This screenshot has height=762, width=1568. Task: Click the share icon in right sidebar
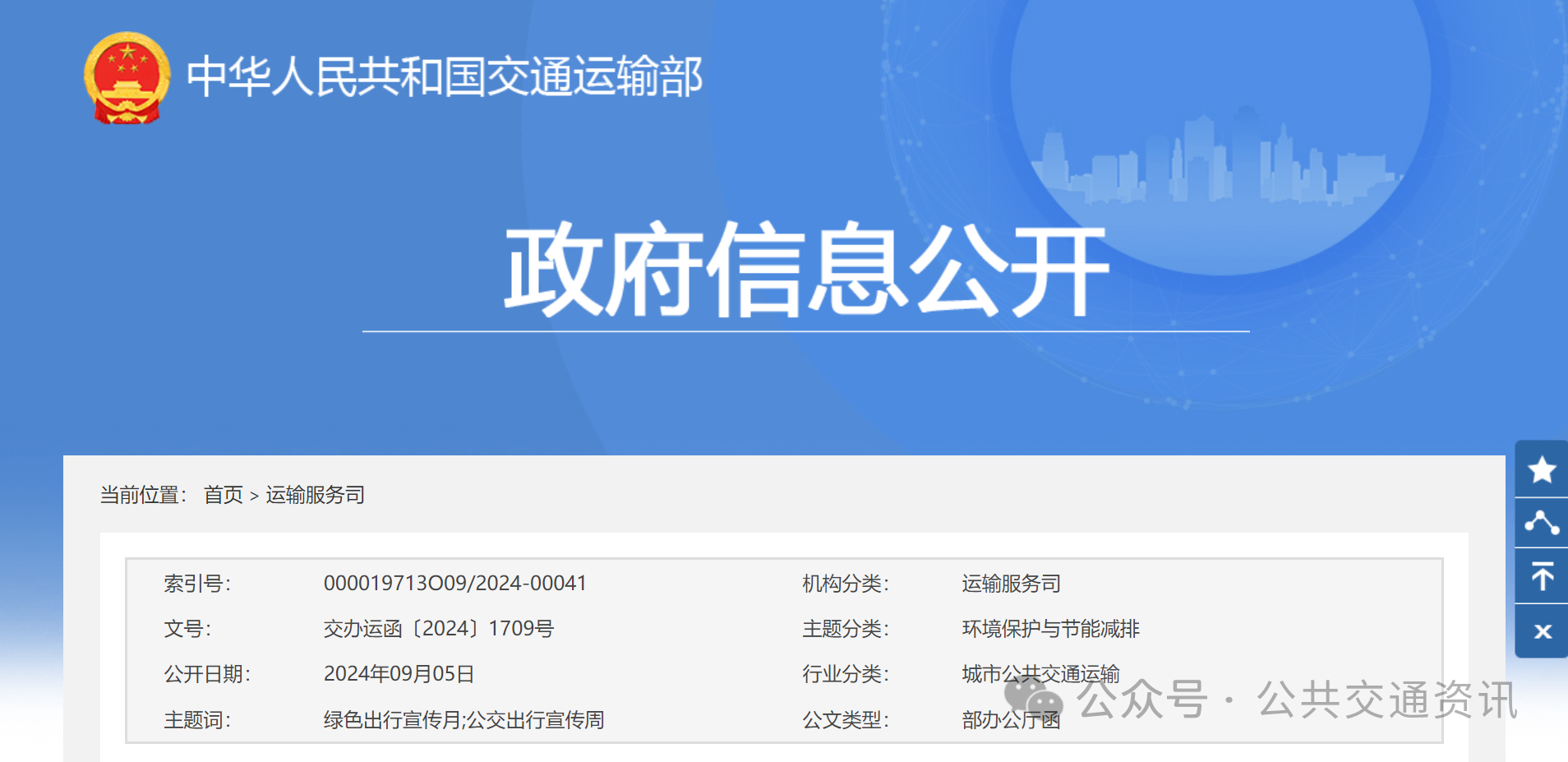(1542, 523)
